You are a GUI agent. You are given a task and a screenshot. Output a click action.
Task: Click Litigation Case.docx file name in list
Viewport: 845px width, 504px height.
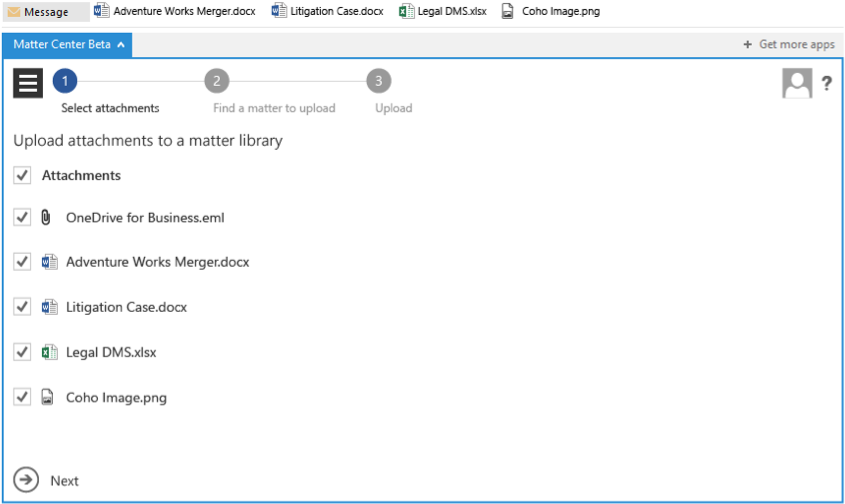126,307
